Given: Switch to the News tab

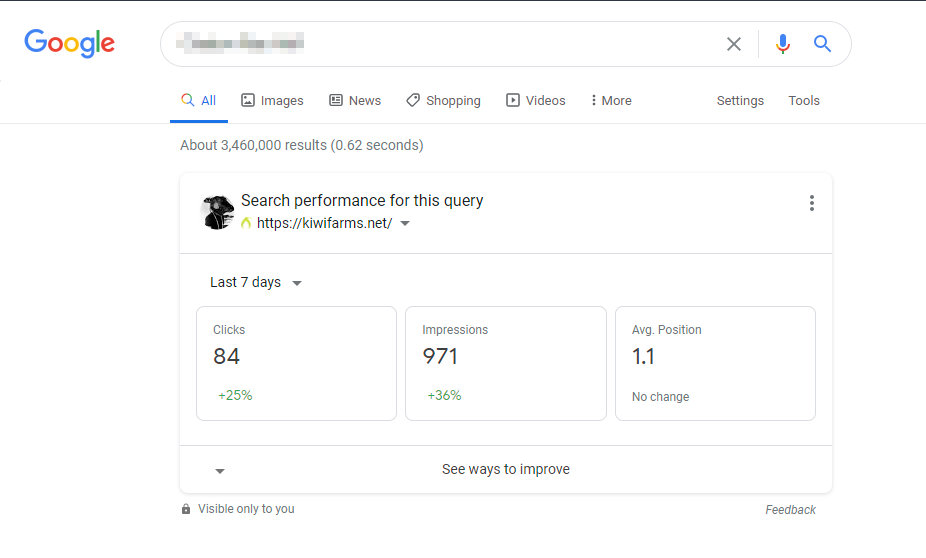Looking at the screenshot, I should (355, 100).
